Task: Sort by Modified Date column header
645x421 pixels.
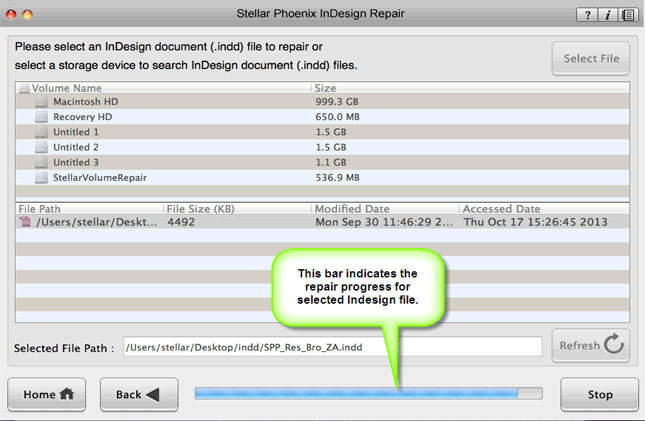Action: pyautogui.click(x=350, y=209)
